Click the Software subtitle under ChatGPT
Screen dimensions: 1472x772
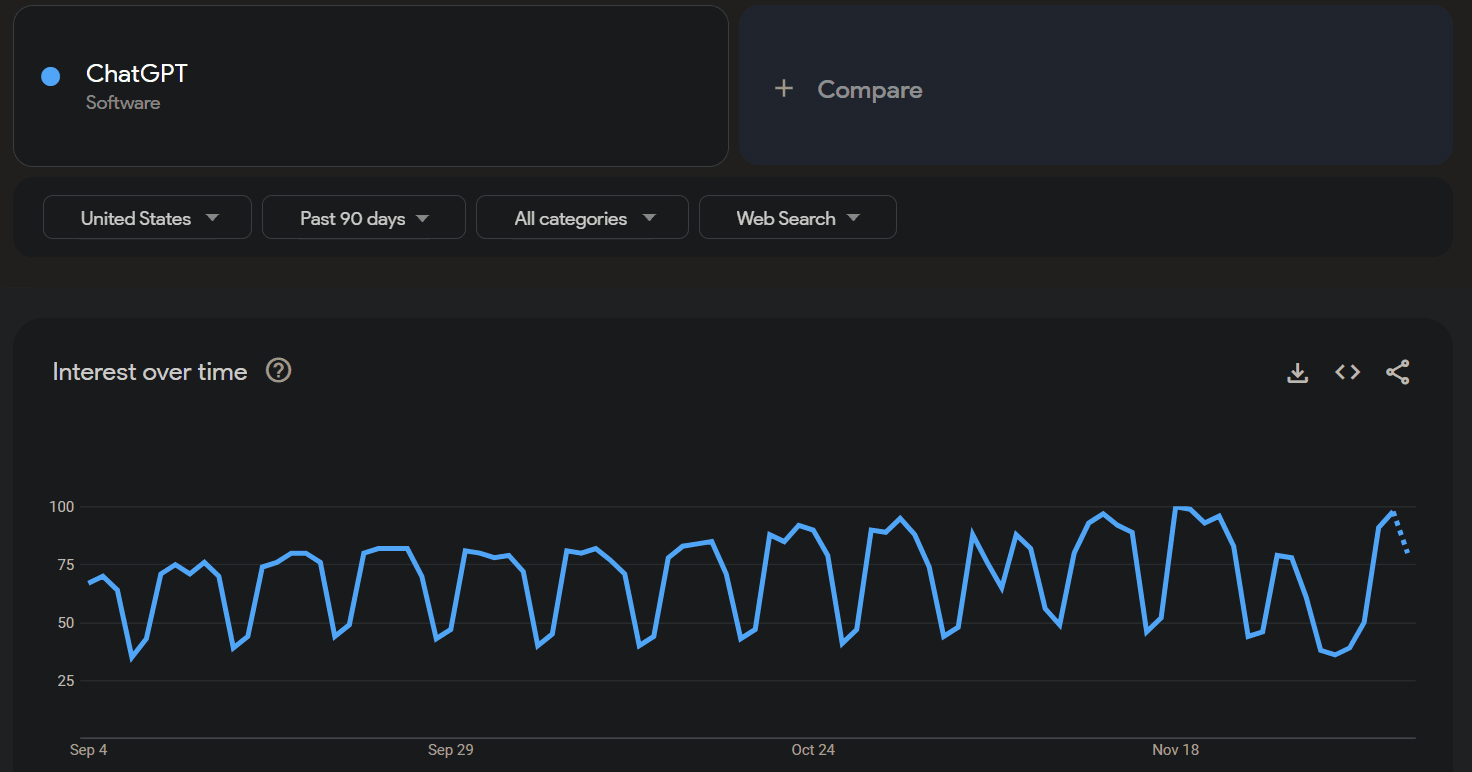pyautogui.click(x=123, y=103)
